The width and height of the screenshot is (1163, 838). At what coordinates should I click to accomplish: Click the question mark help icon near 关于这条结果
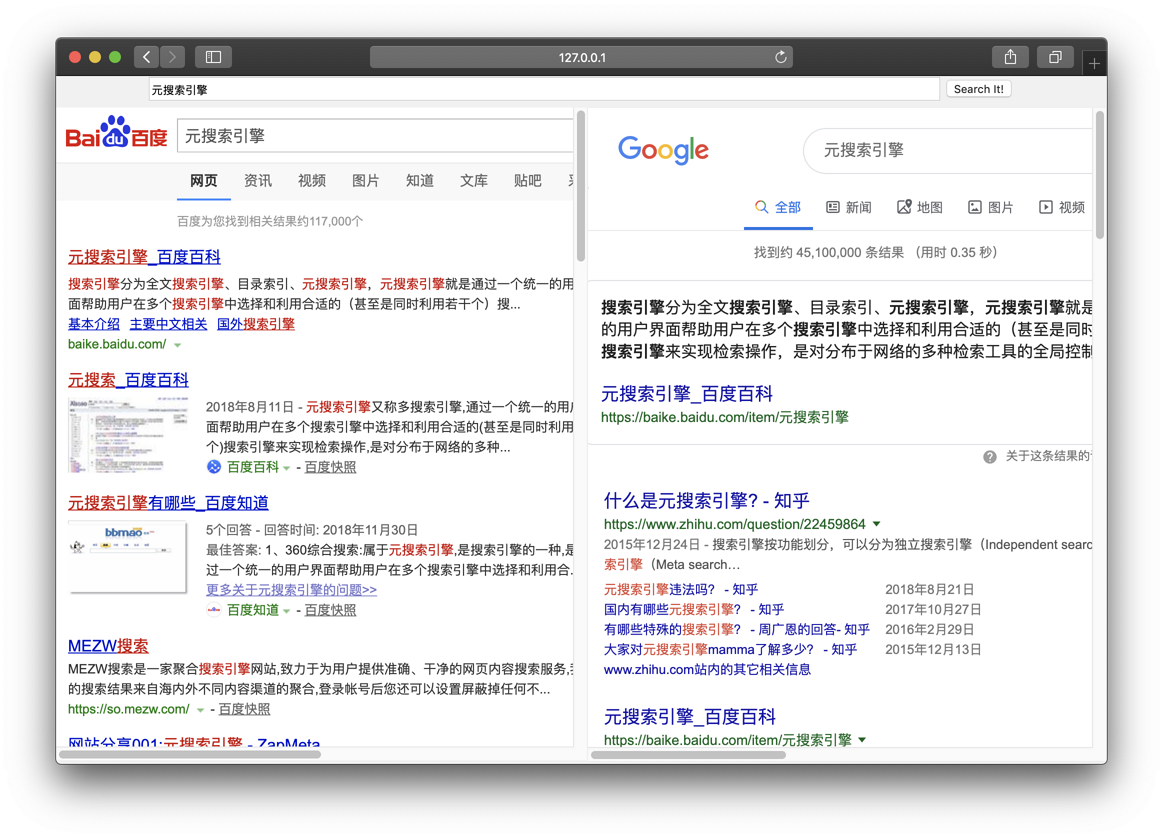[989, 457]
